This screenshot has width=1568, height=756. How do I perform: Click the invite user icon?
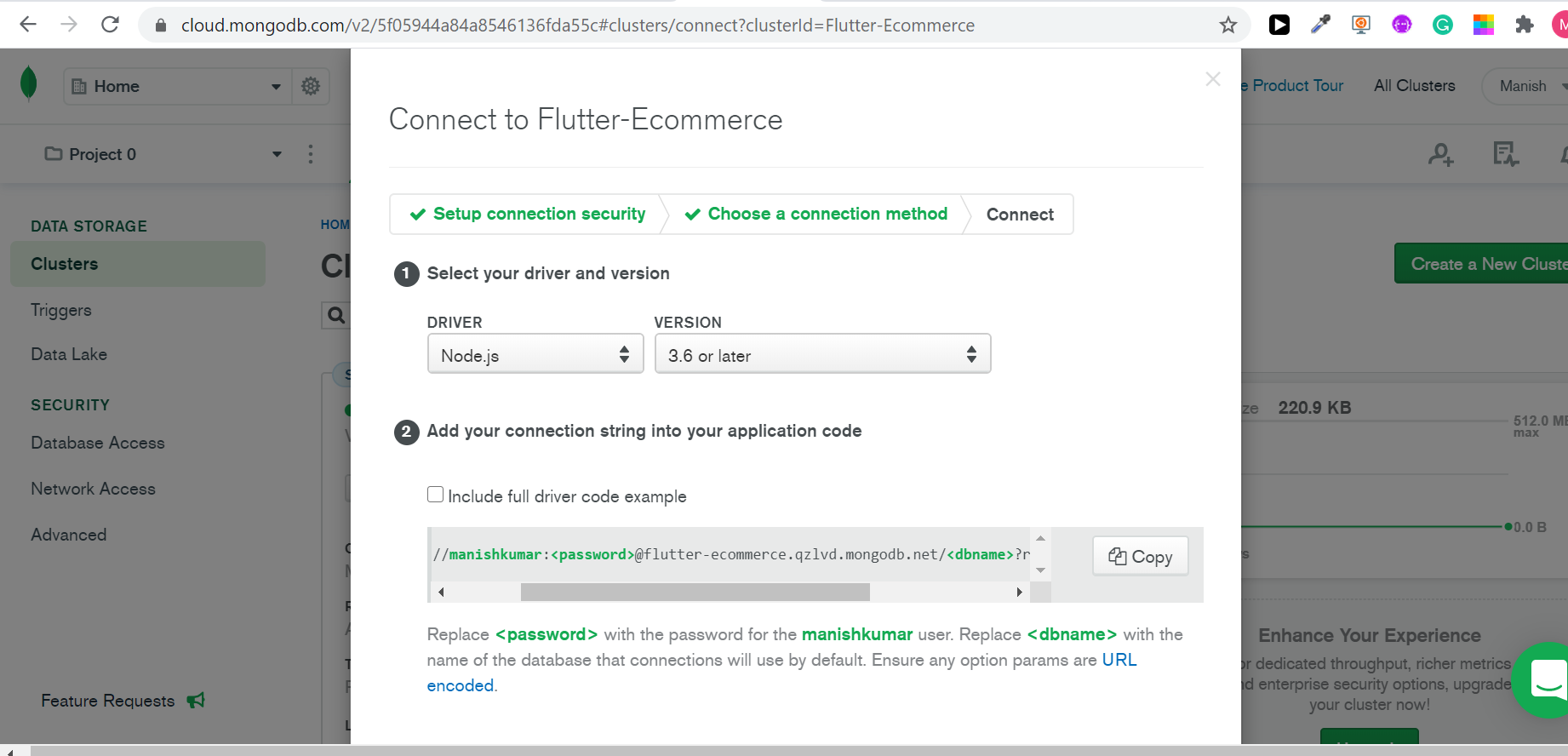click(1440, 154)
